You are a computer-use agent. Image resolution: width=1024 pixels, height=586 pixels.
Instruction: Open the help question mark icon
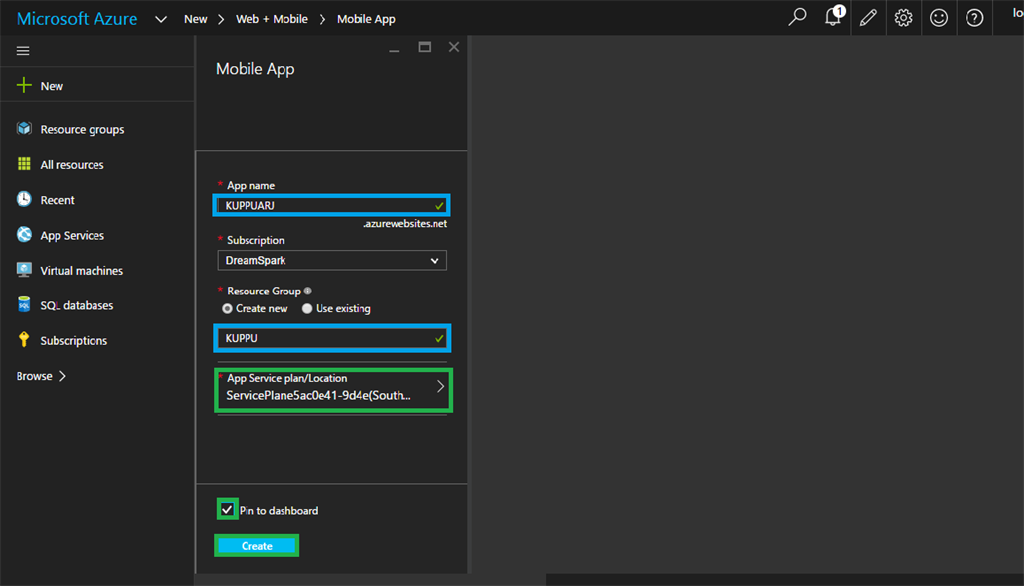pyautogui.click(x=974, y=18)
